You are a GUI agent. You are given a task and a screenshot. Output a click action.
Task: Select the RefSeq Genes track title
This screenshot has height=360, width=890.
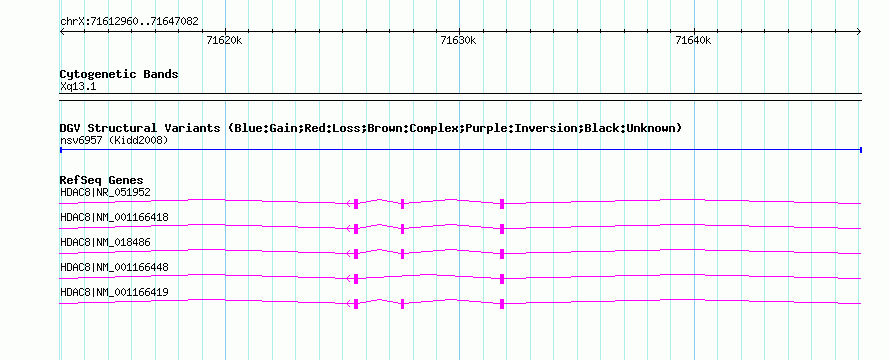[x=102, y=180]
